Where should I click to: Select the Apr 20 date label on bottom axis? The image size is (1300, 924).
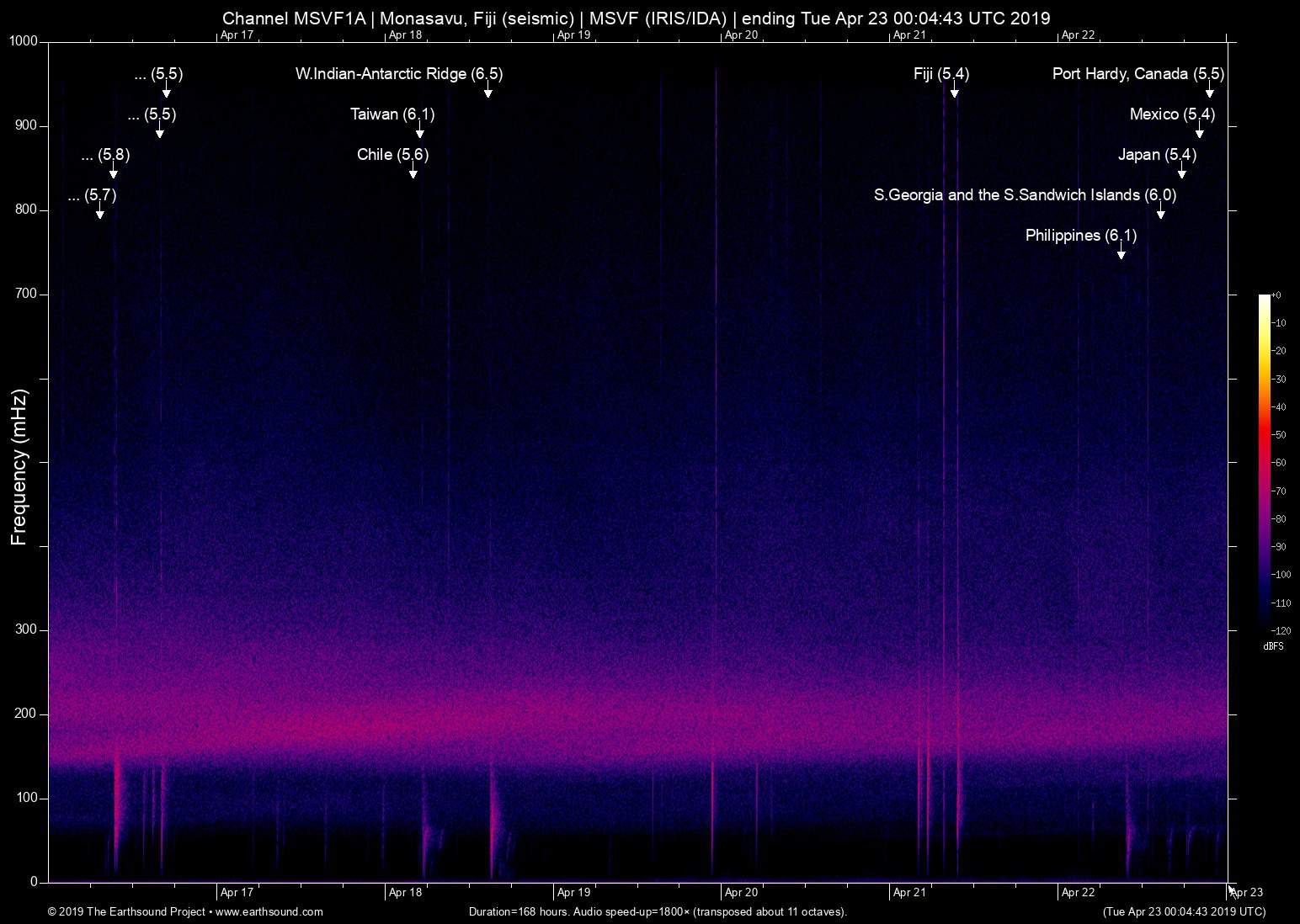point(741,892)
